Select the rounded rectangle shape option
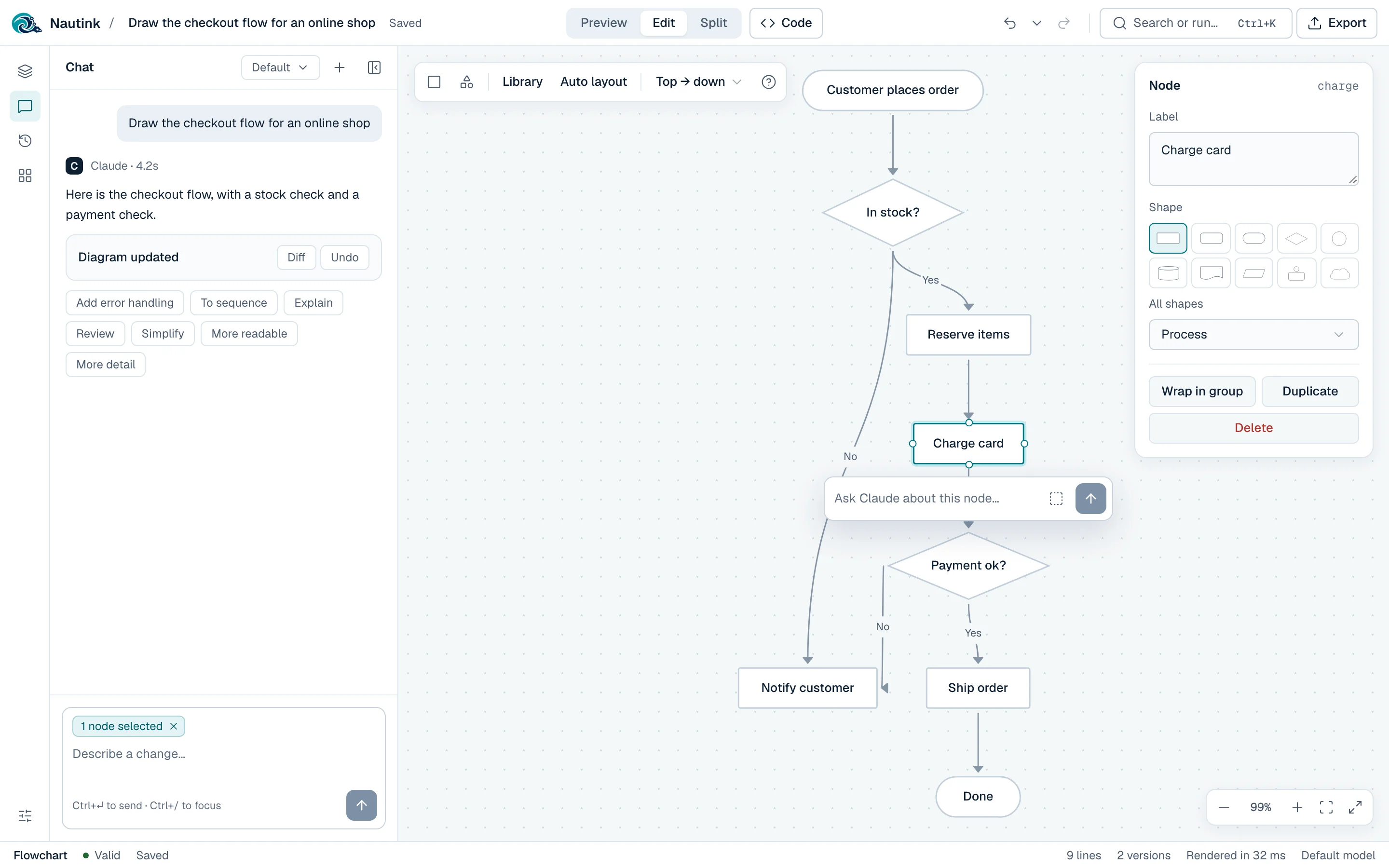This screenshot has height=868, width=1389. [x=1211, y=238]
